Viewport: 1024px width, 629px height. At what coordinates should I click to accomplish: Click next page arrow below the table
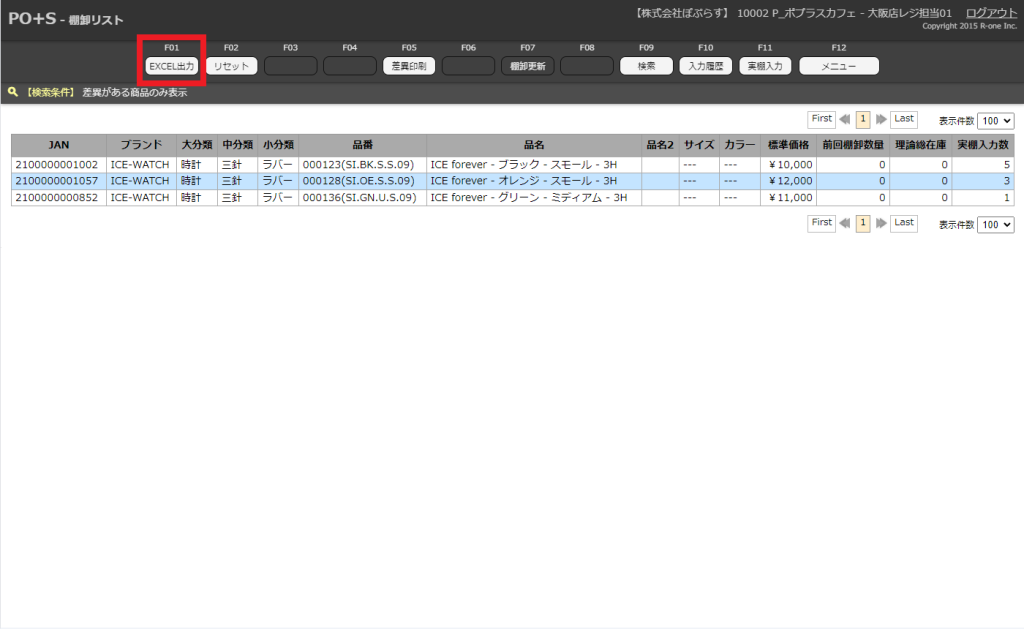(x=881, y=224)
